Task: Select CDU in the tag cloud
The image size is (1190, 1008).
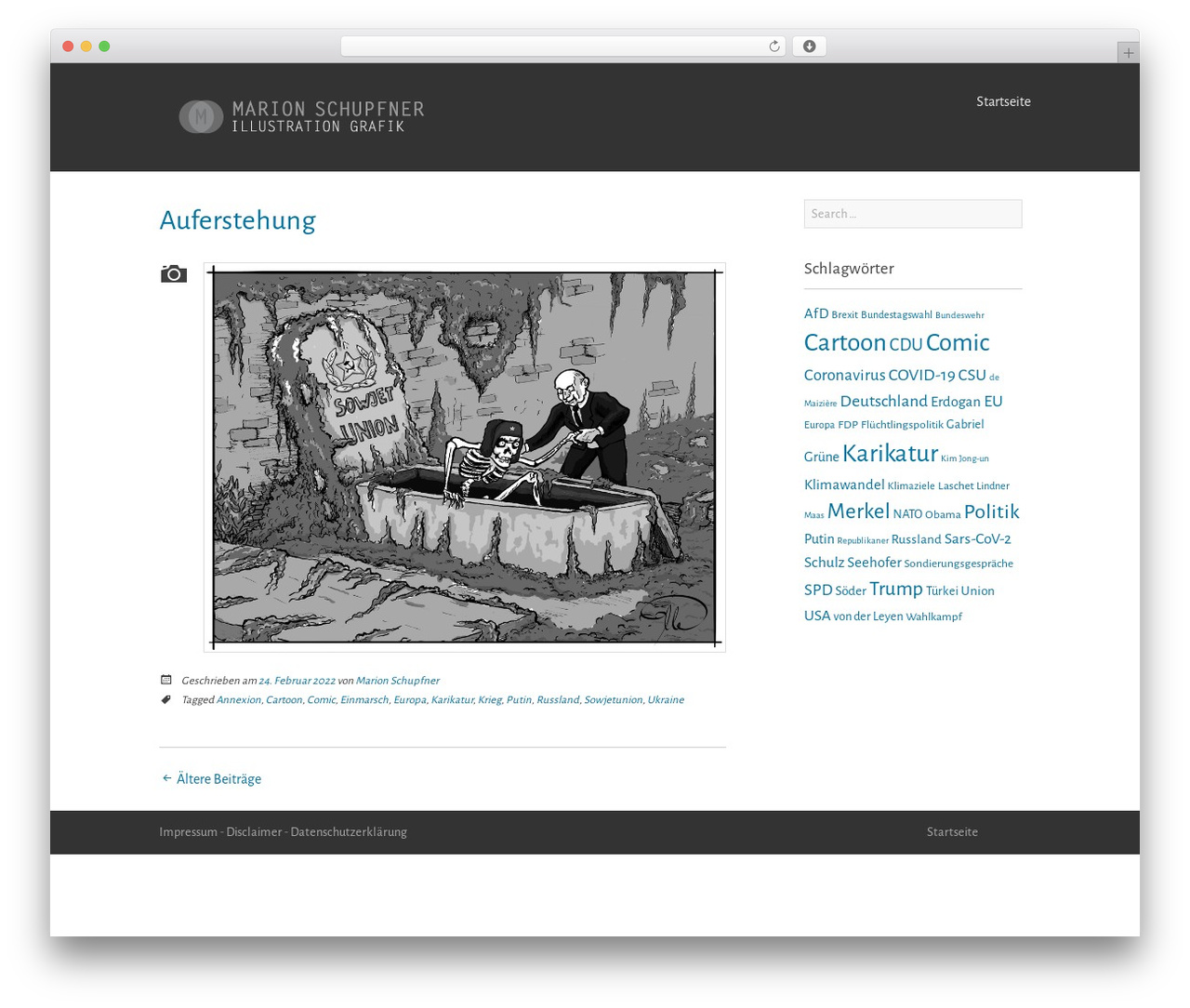Action: pyautogui.click(x=906, y=345)
